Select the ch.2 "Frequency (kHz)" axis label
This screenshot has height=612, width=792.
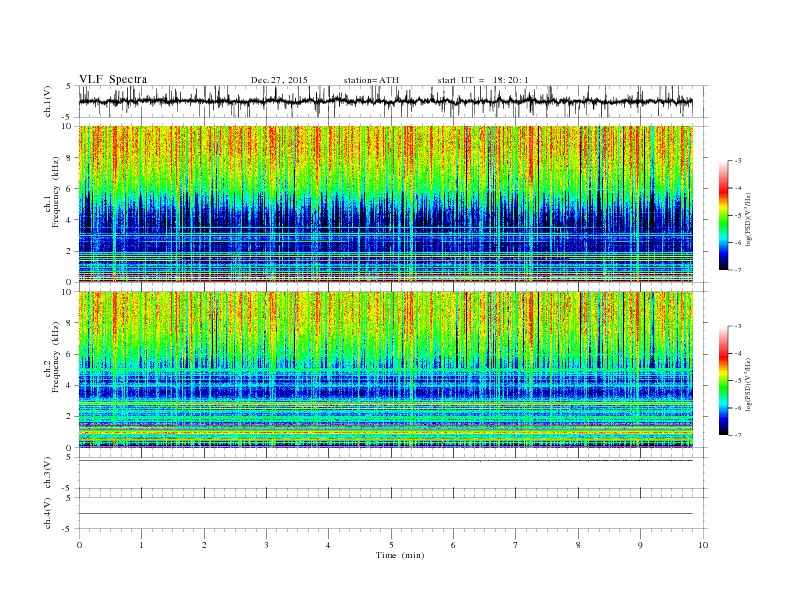(x=56, y=356)
